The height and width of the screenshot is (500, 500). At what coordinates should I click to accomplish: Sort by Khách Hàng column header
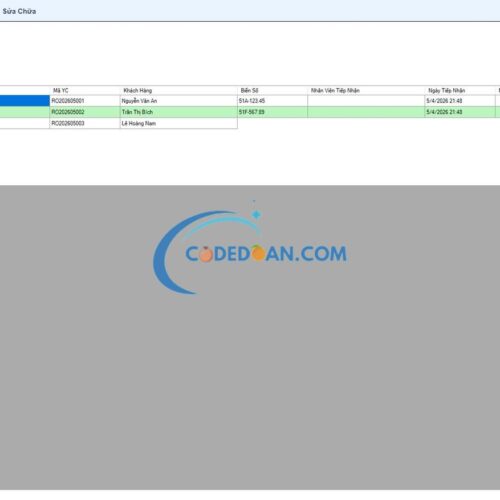click(x=178, y=90)
